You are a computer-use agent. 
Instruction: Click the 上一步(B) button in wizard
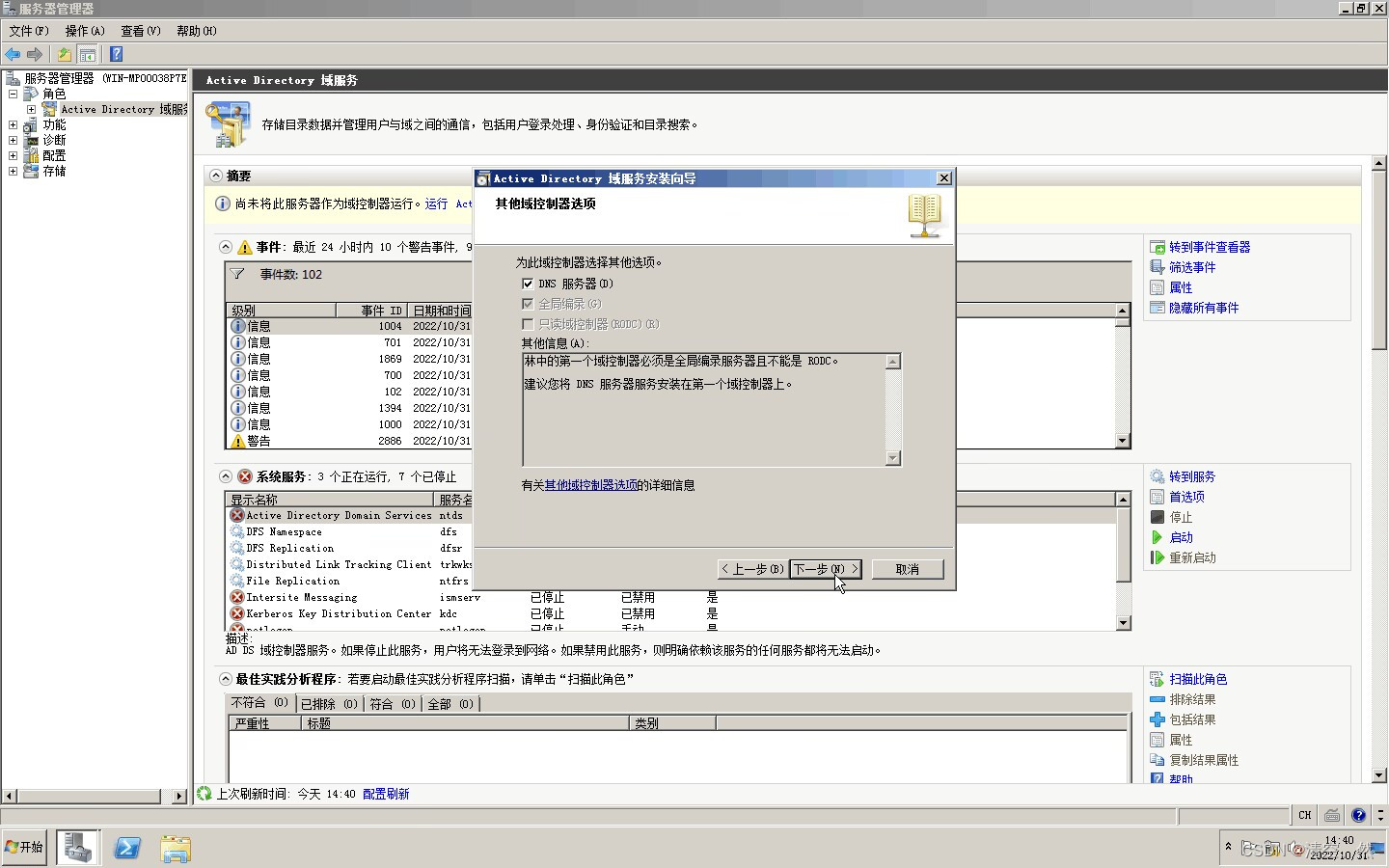coord(752,570)
